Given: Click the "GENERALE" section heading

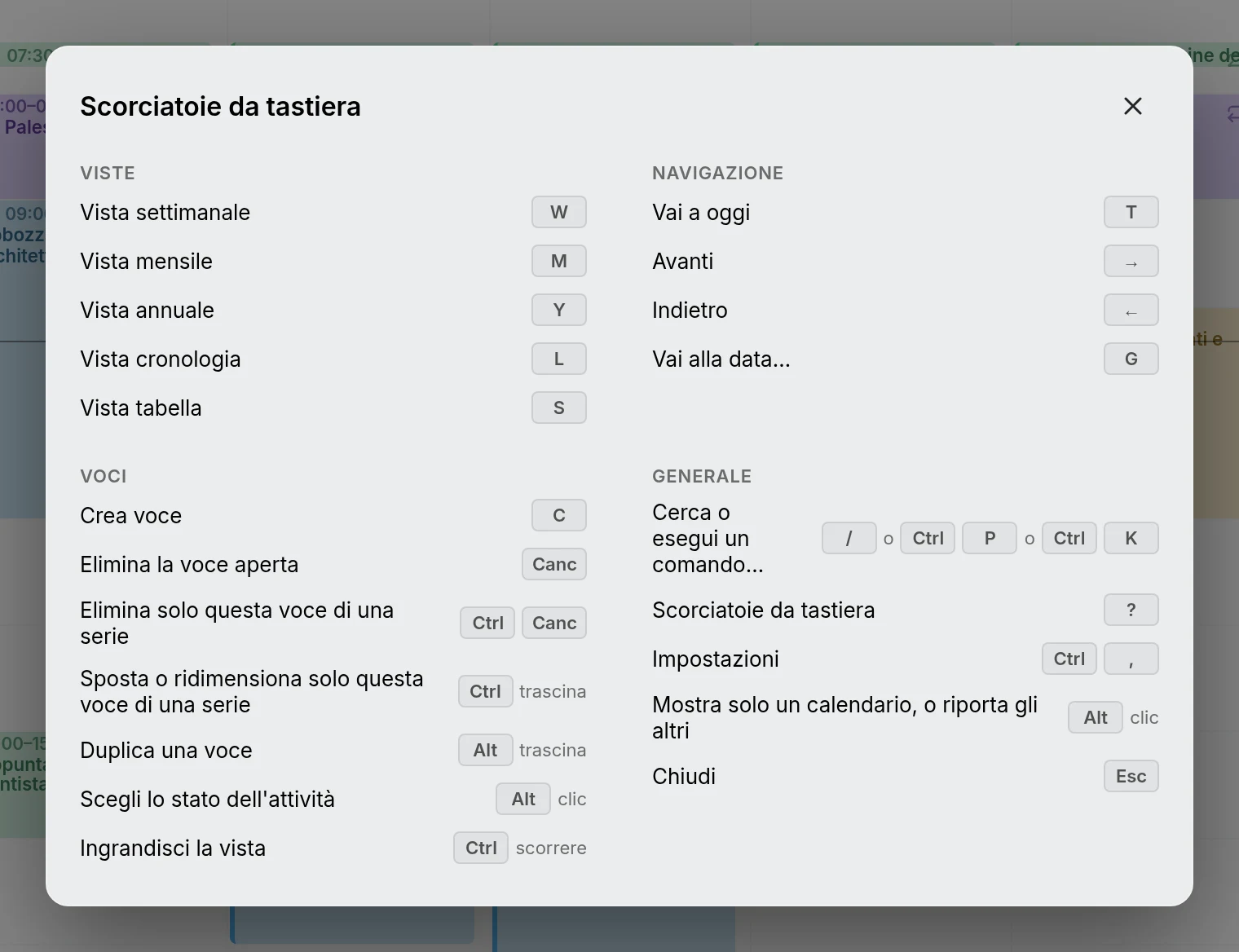Looking at the screenshot, I should [702, 476].
